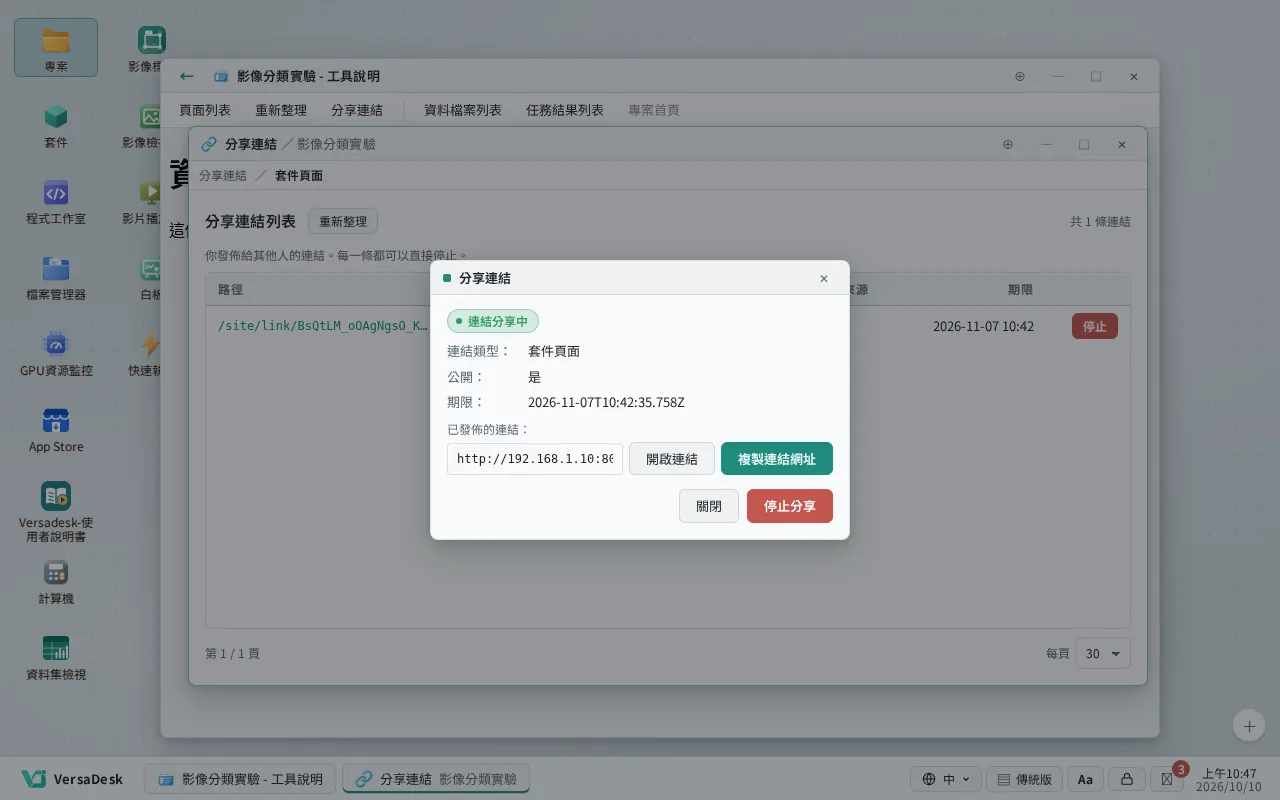Click the published link URL field
1280x800 pixels.
[535, 459]
